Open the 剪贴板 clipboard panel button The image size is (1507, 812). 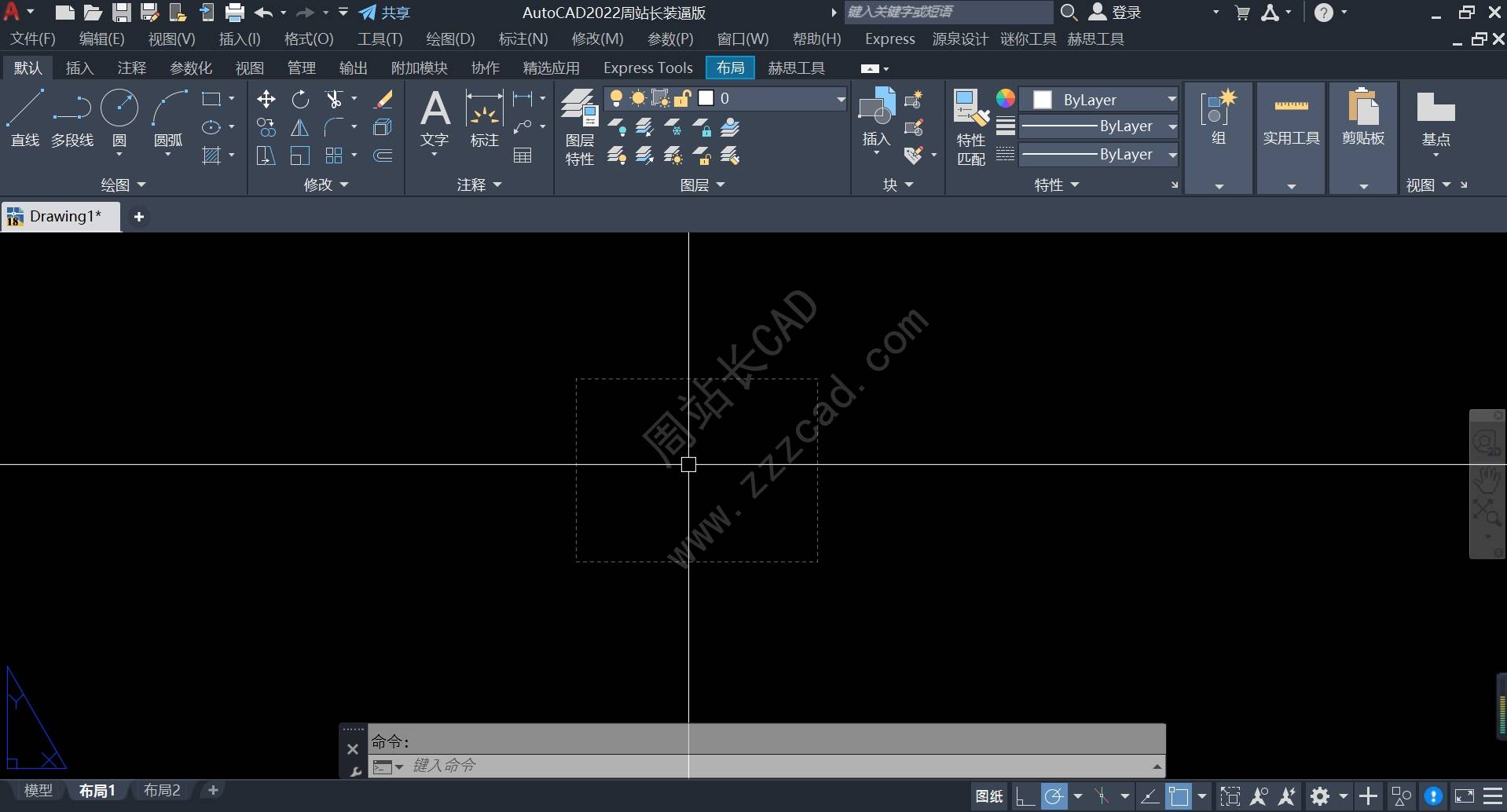tap(1363, 138)
